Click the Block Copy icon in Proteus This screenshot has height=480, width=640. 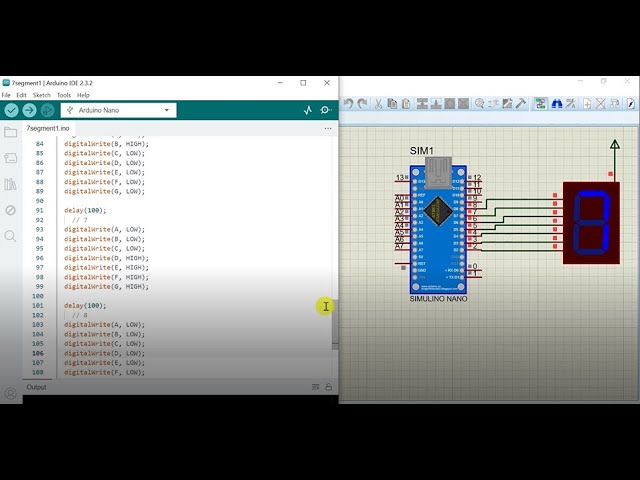click(x=422, y=104)
